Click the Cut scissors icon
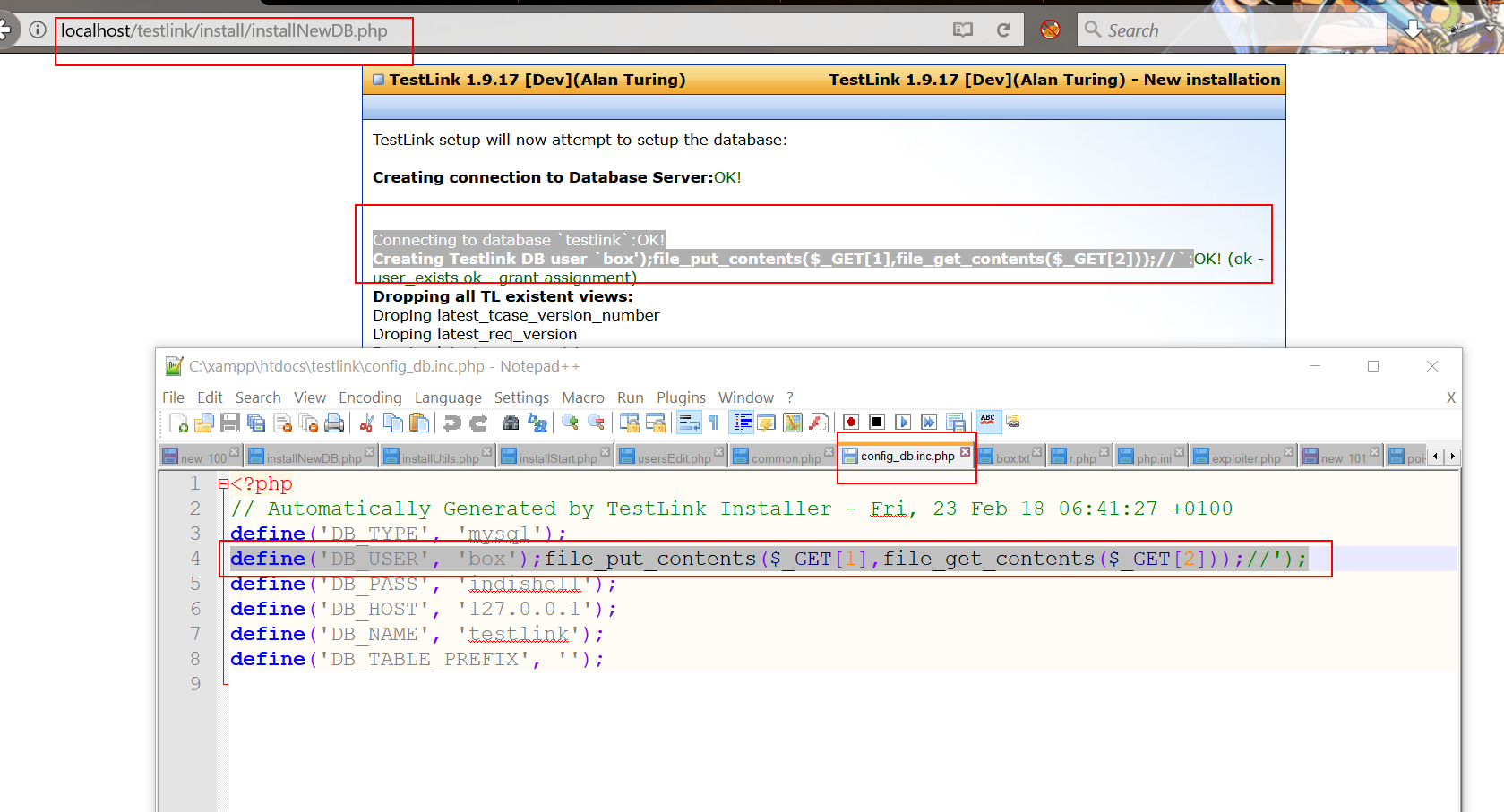The image size is (1504, 812). pos(366,423)
